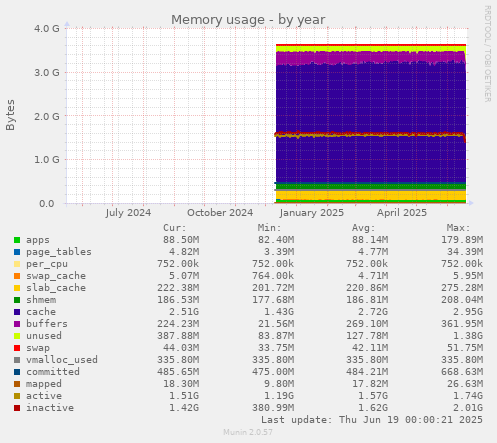Click the Munin 2.0.57 version footer
The image size is (497, 443).
248,432
